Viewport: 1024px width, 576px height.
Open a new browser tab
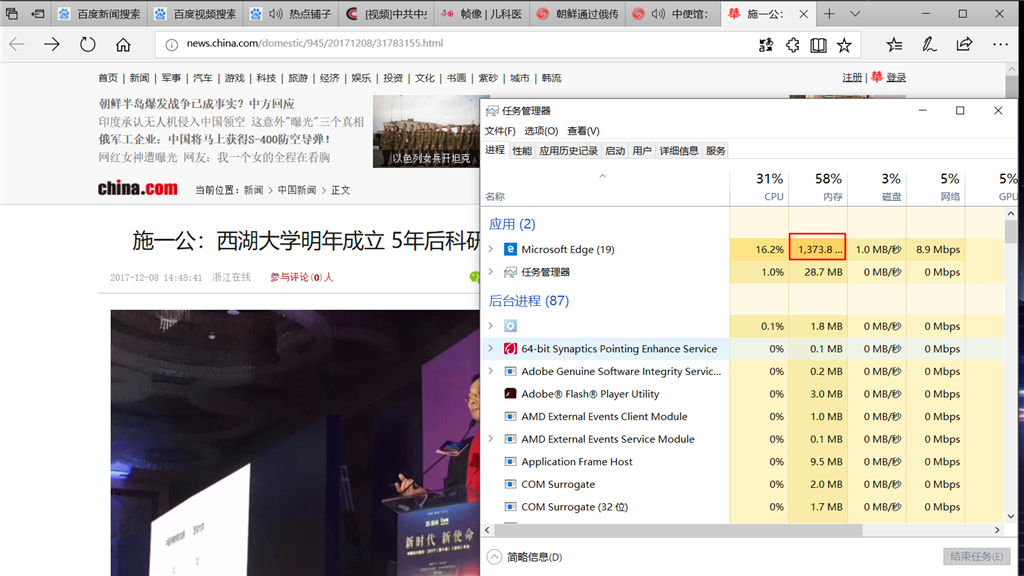tap(829, 14)
